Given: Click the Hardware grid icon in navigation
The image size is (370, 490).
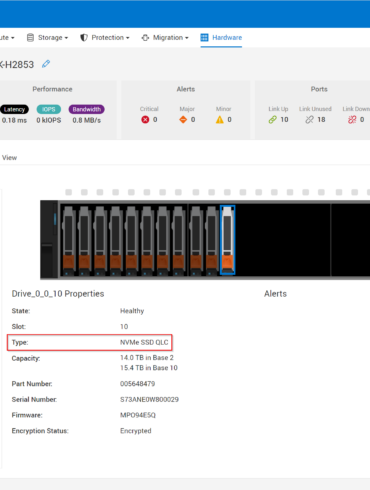Looking at the screenshot, I should coord(204,37).
